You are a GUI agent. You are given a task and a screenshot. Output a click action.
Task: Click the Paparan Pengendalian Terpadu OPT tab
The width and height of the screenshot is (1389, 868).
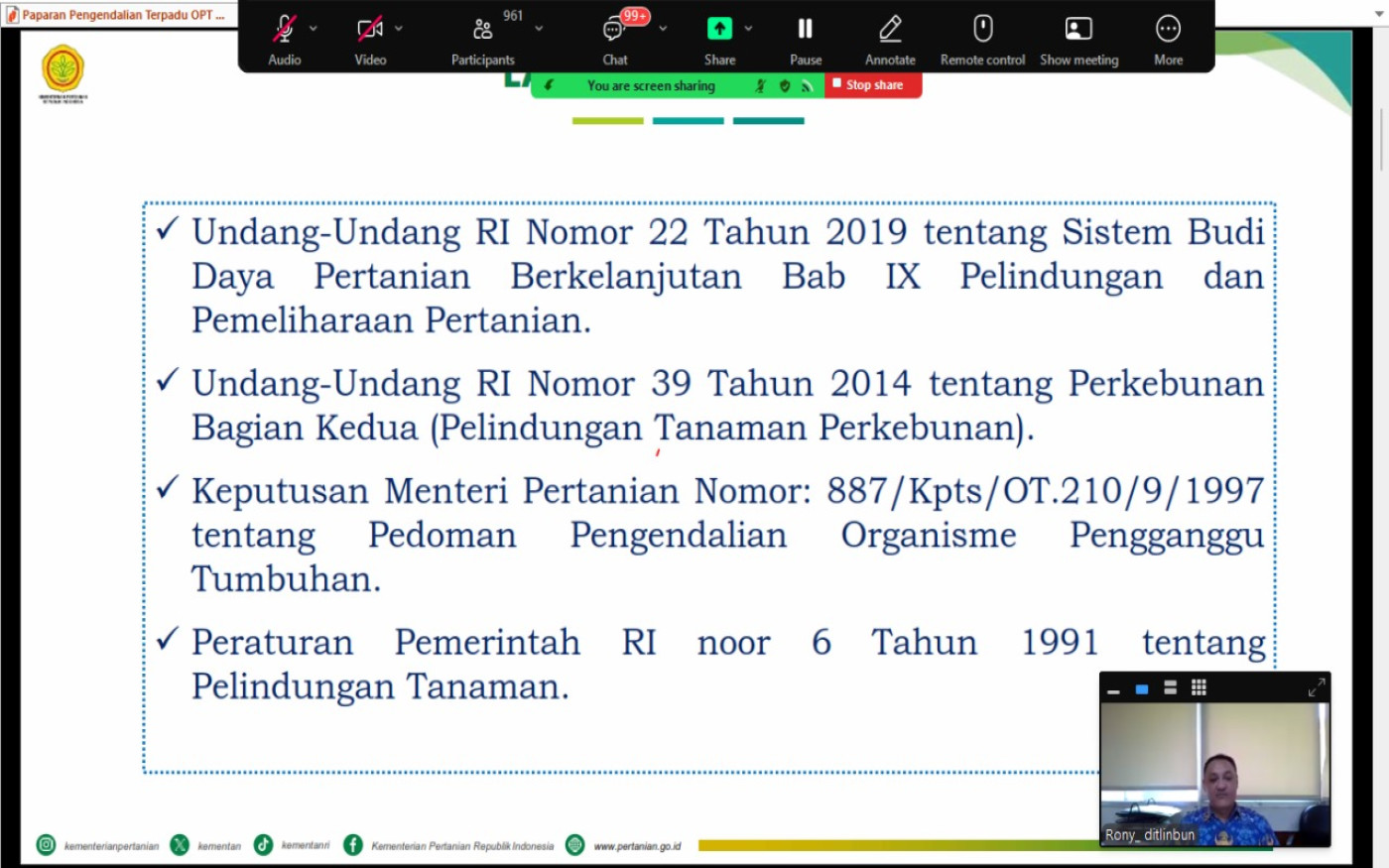tap(119, 15)
